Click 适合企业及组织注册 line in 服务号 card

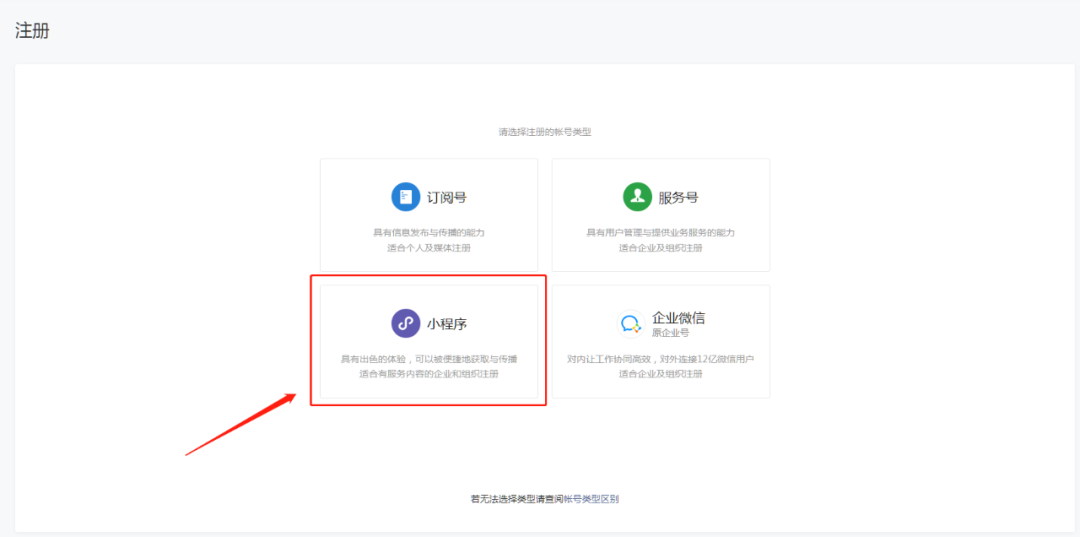pos(660,247)
